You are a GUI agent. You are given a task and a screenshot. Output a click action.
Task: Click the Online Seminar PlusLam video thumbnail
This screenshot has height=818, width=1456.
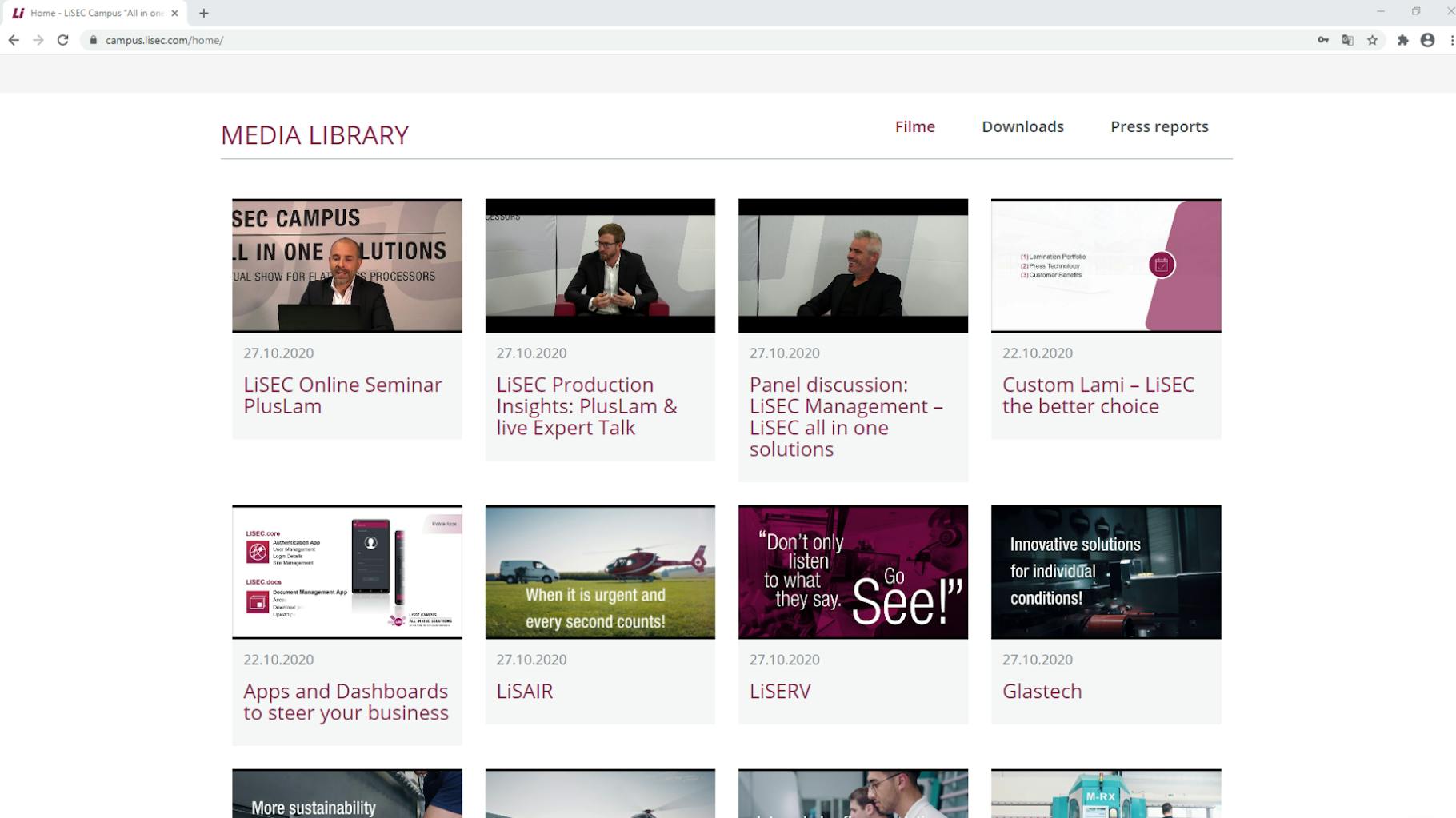click(347, 265)
